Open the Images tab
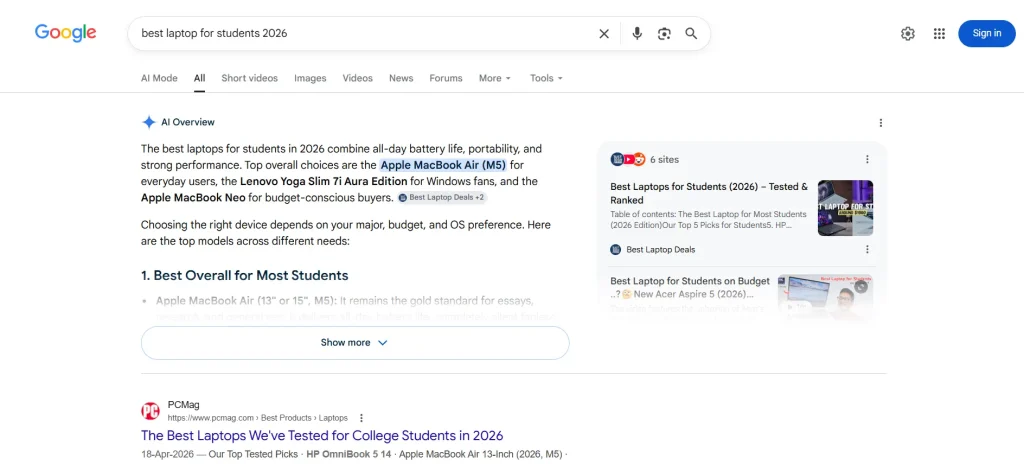 [x=310, y=78]
